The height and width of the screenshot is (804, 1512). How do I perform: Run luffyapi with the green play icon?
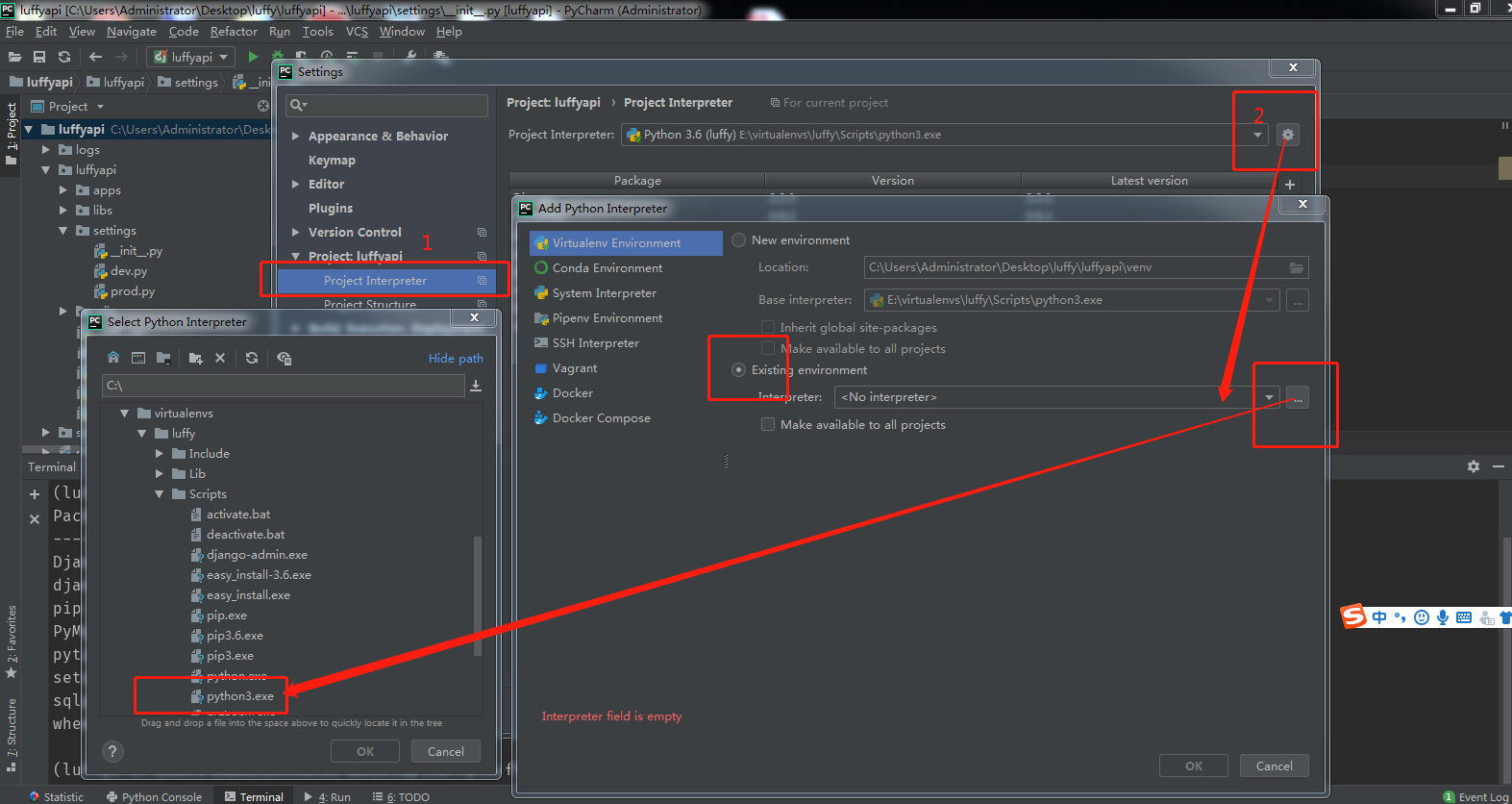point(253,57)
